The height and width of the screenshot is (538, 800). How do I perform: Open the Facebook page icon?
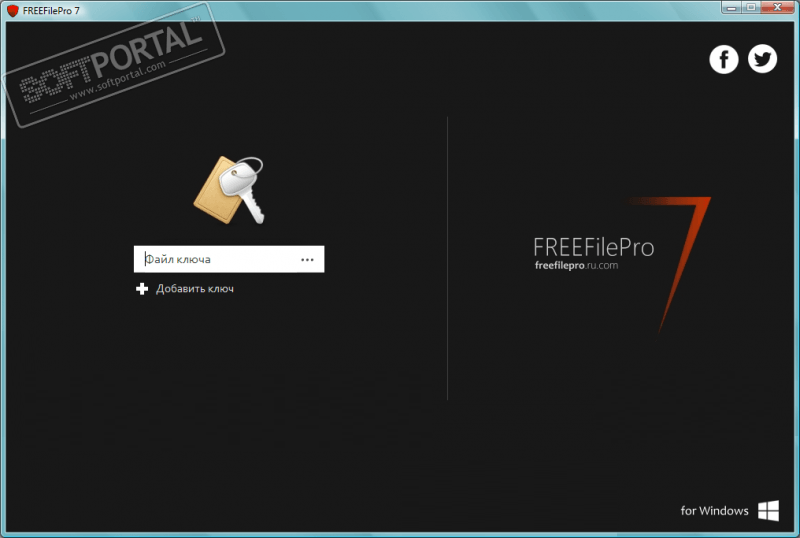pos(723,59)
